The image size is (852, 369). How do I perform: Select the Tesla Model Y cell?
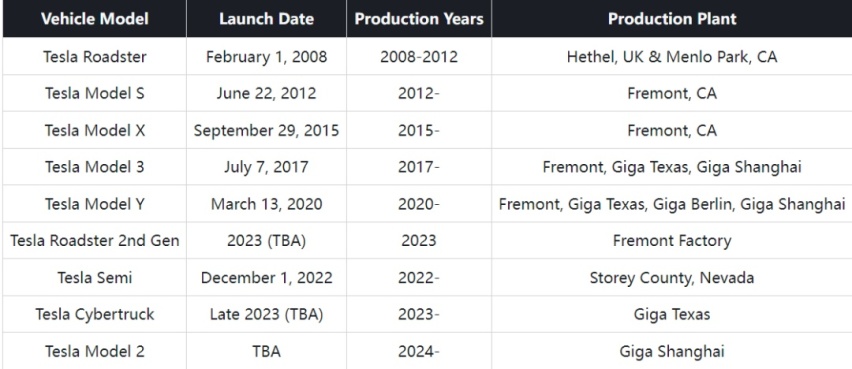coord(95,204)
